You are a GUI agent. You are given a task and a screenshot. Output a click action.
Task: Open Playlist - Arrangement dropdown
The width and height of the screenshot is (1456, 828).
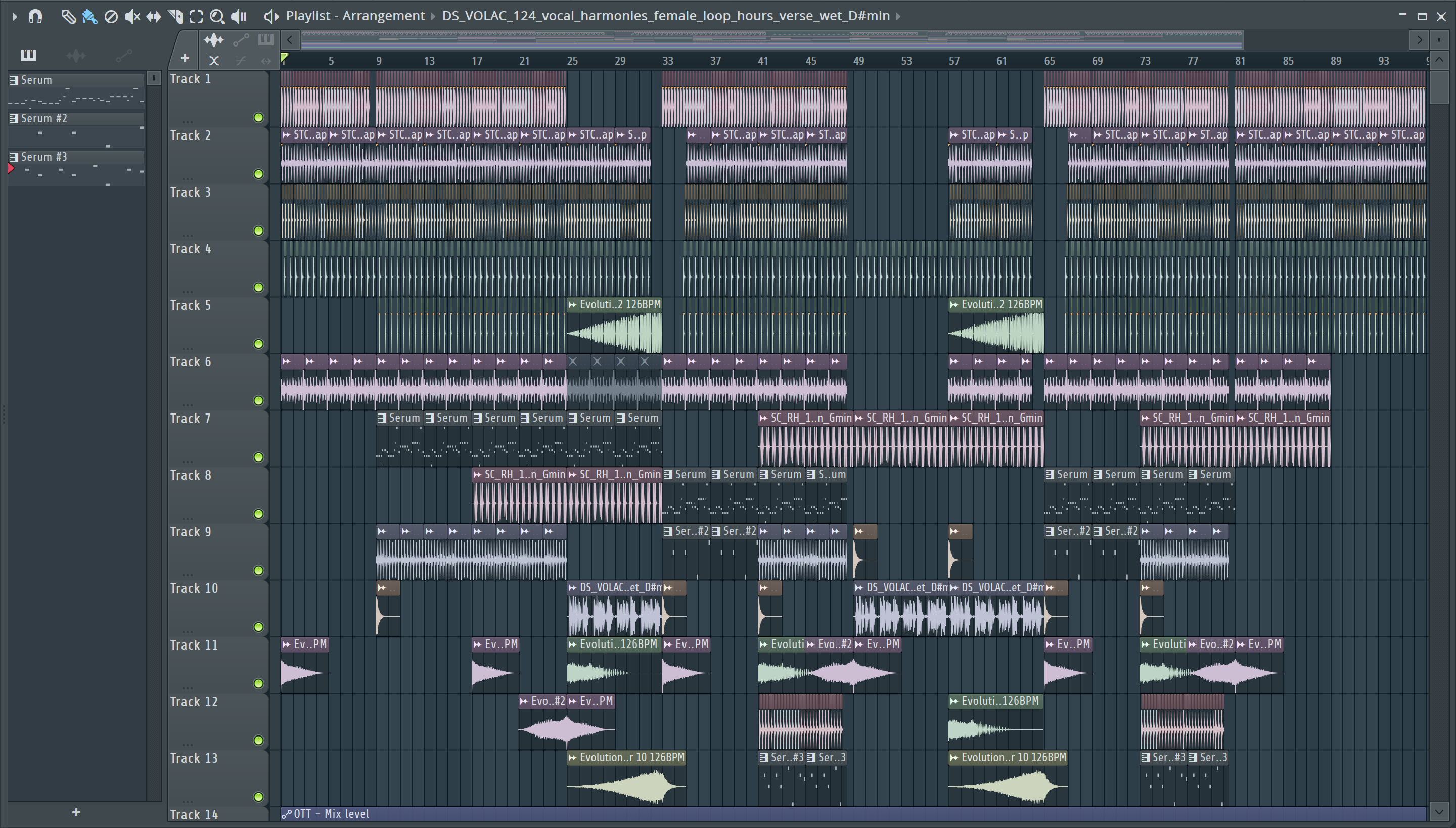[x=355, y=16]
